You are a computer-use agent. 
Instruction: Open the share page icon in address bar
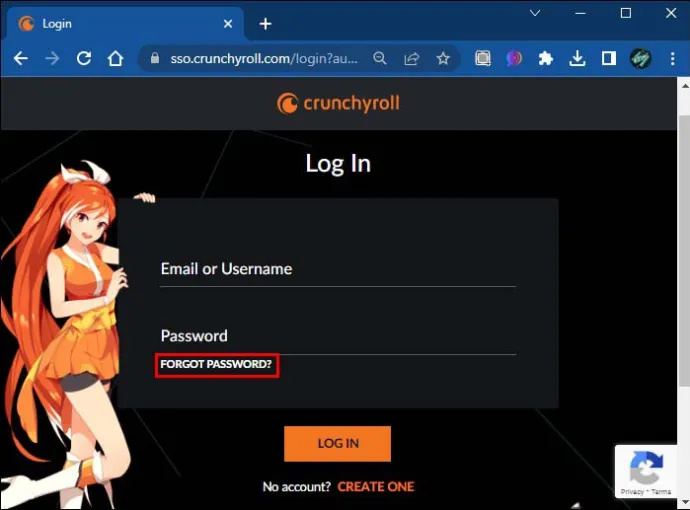[x=411, y=58]
